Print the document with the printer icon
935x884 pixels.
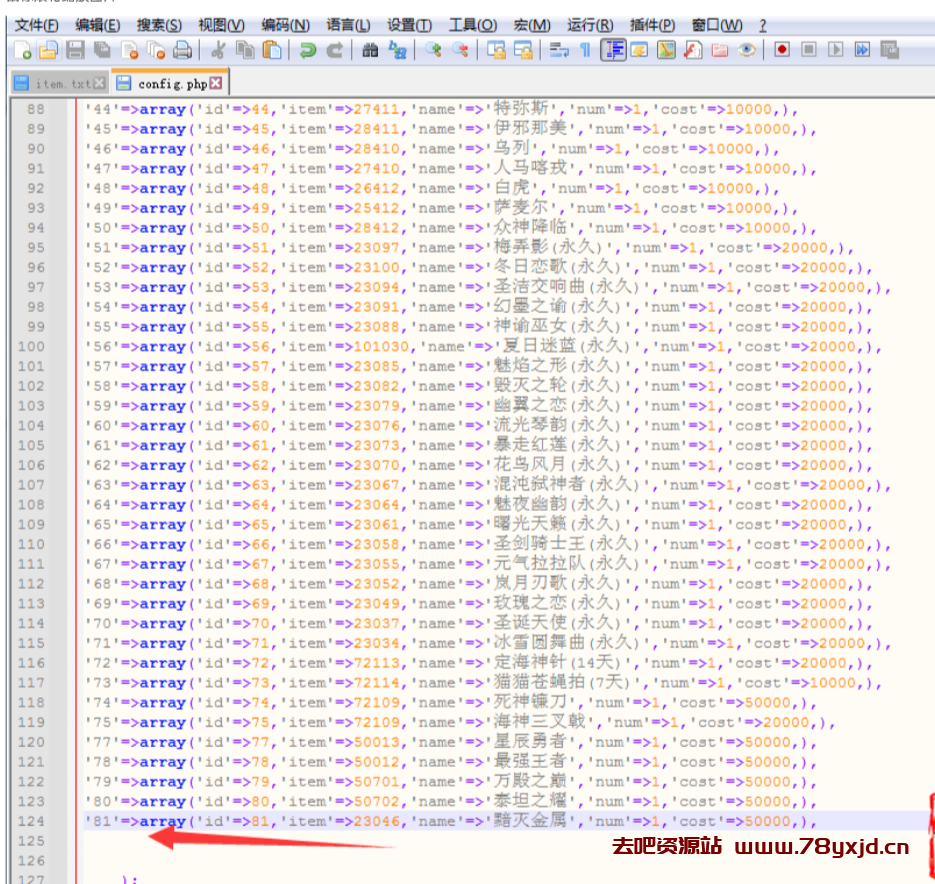[182, 50]
